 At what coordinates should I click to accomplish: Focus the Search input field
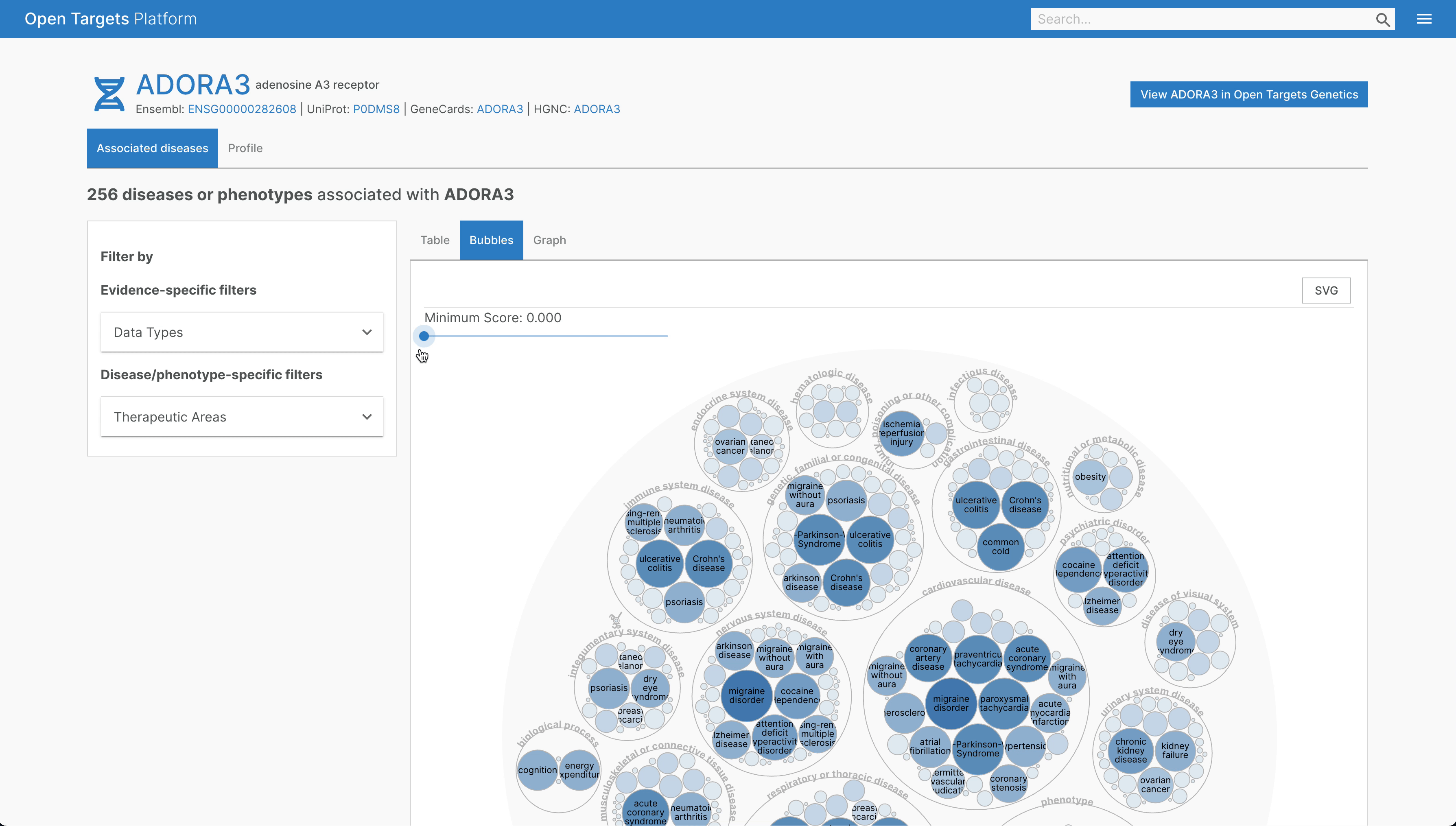pyautogui.click(x=1200, y=19)
